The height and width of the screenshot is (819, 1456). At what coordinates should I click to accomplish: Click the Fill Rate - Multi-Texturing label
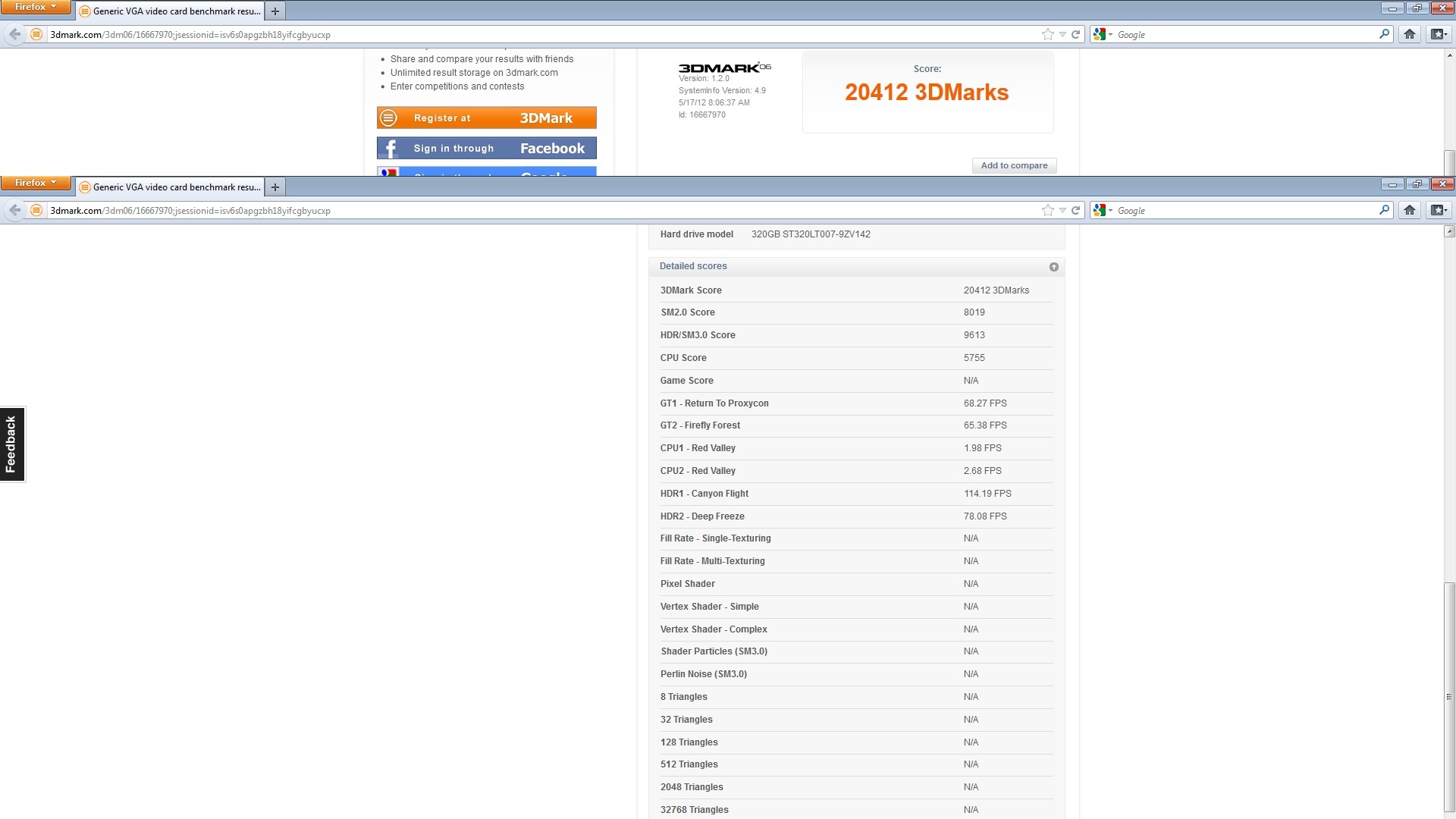coord(712,561)
